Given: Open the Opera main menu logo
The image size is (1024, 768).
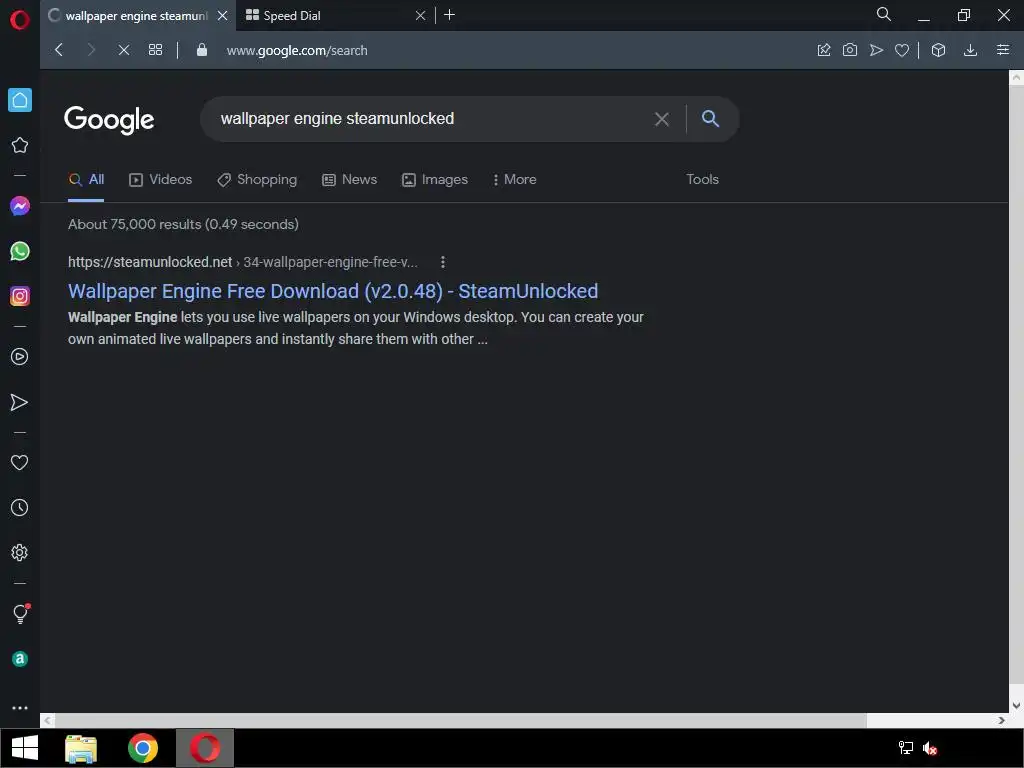Looking at the screenshot, I should [20, 20].
